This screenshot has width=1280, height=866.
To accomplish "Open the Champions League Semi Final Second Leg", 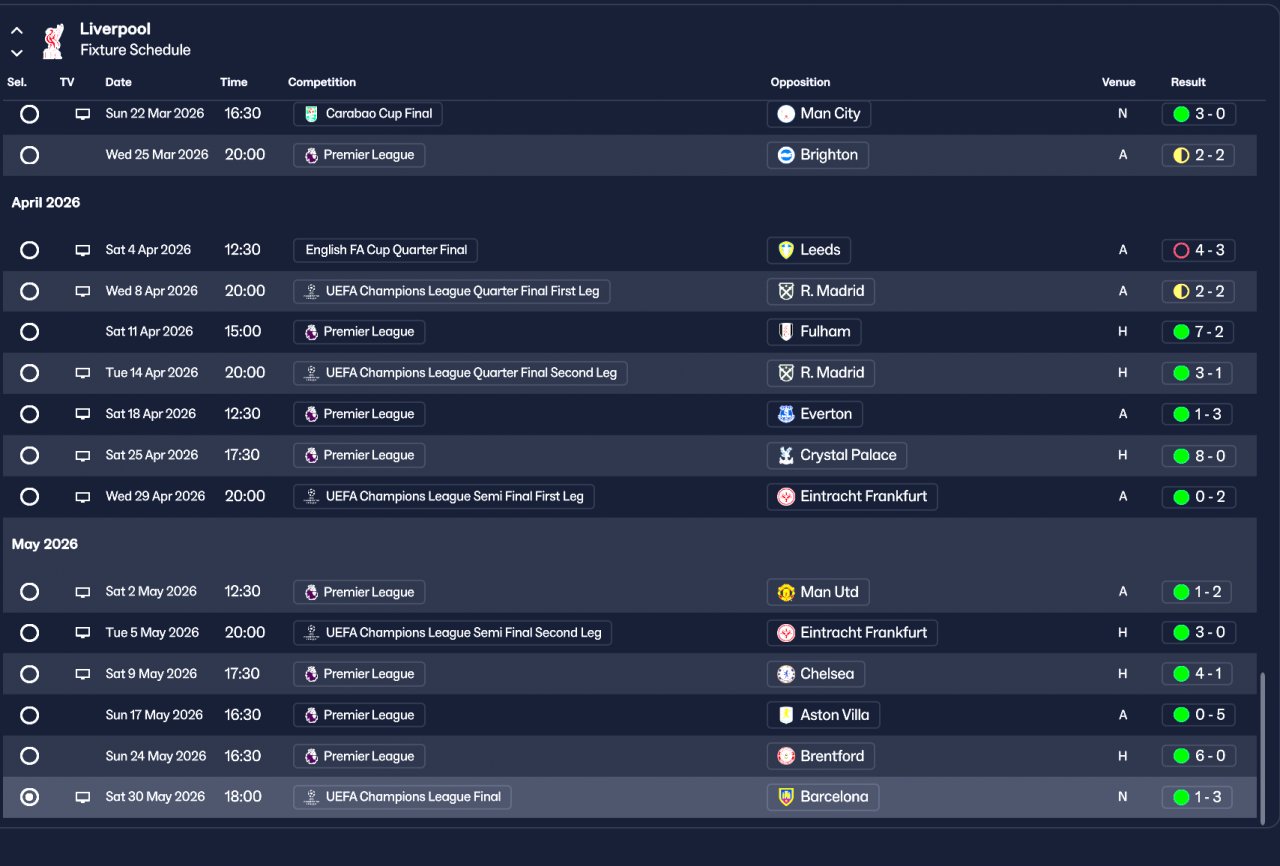I will [452, 633].
